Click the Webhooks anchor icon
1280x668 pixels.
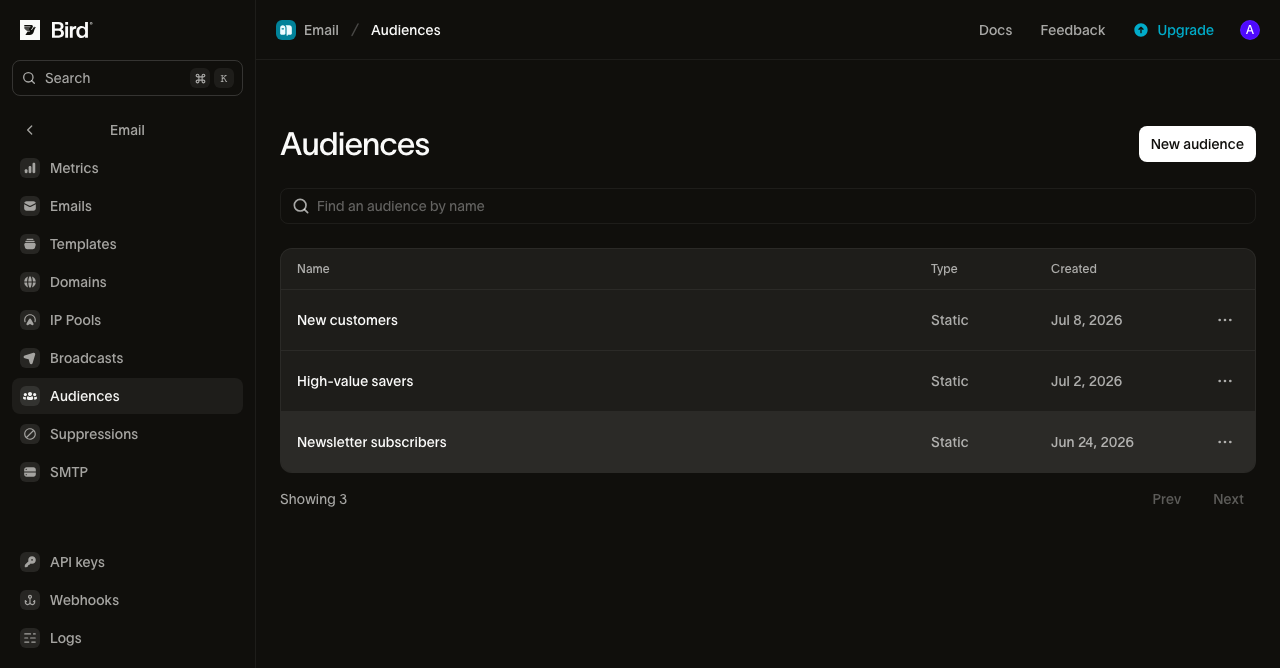[30, 600]
